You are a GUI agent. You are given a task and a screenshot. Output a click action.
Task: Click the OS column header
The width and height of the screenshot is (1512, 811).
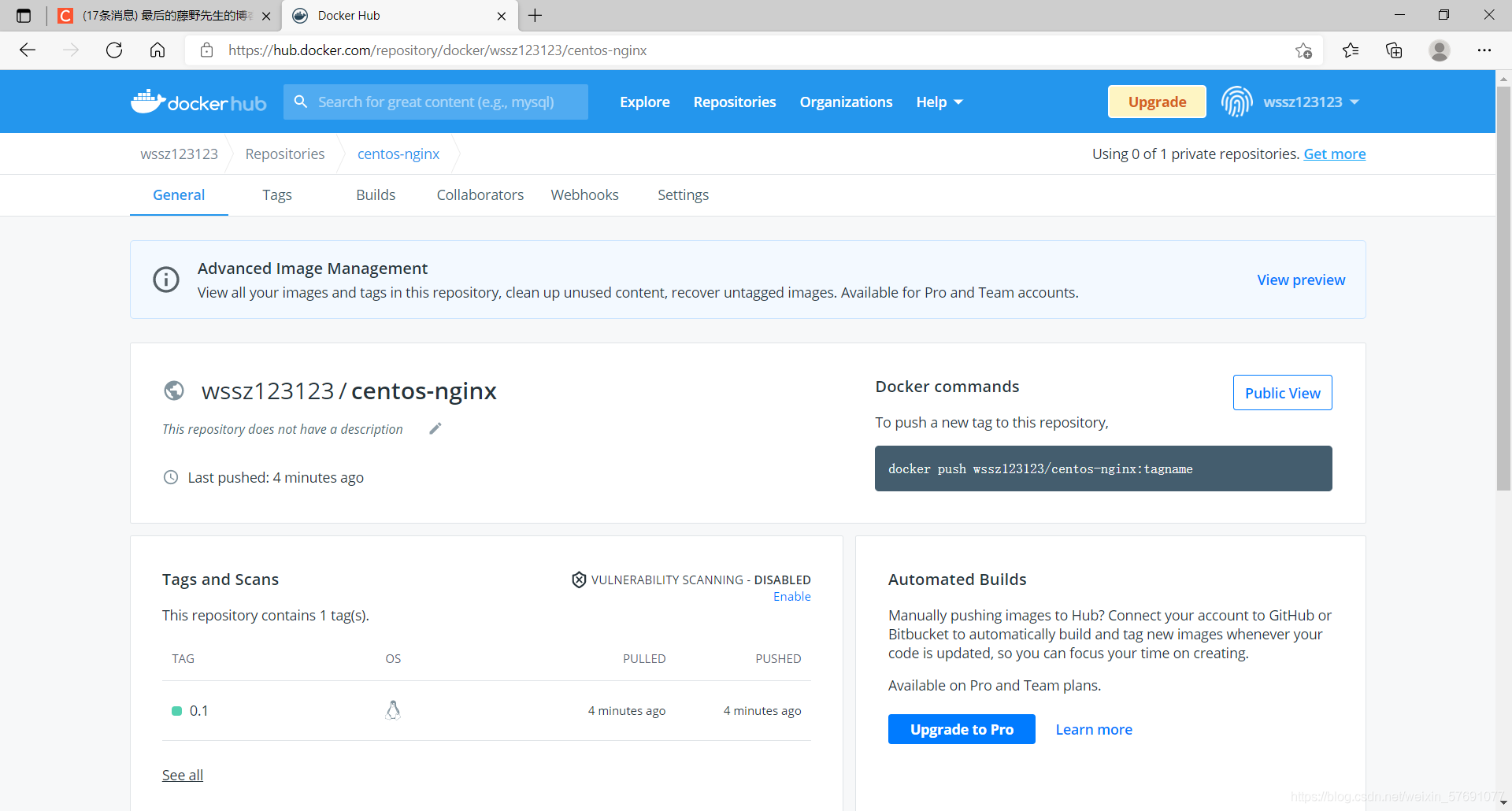[393, 659]
